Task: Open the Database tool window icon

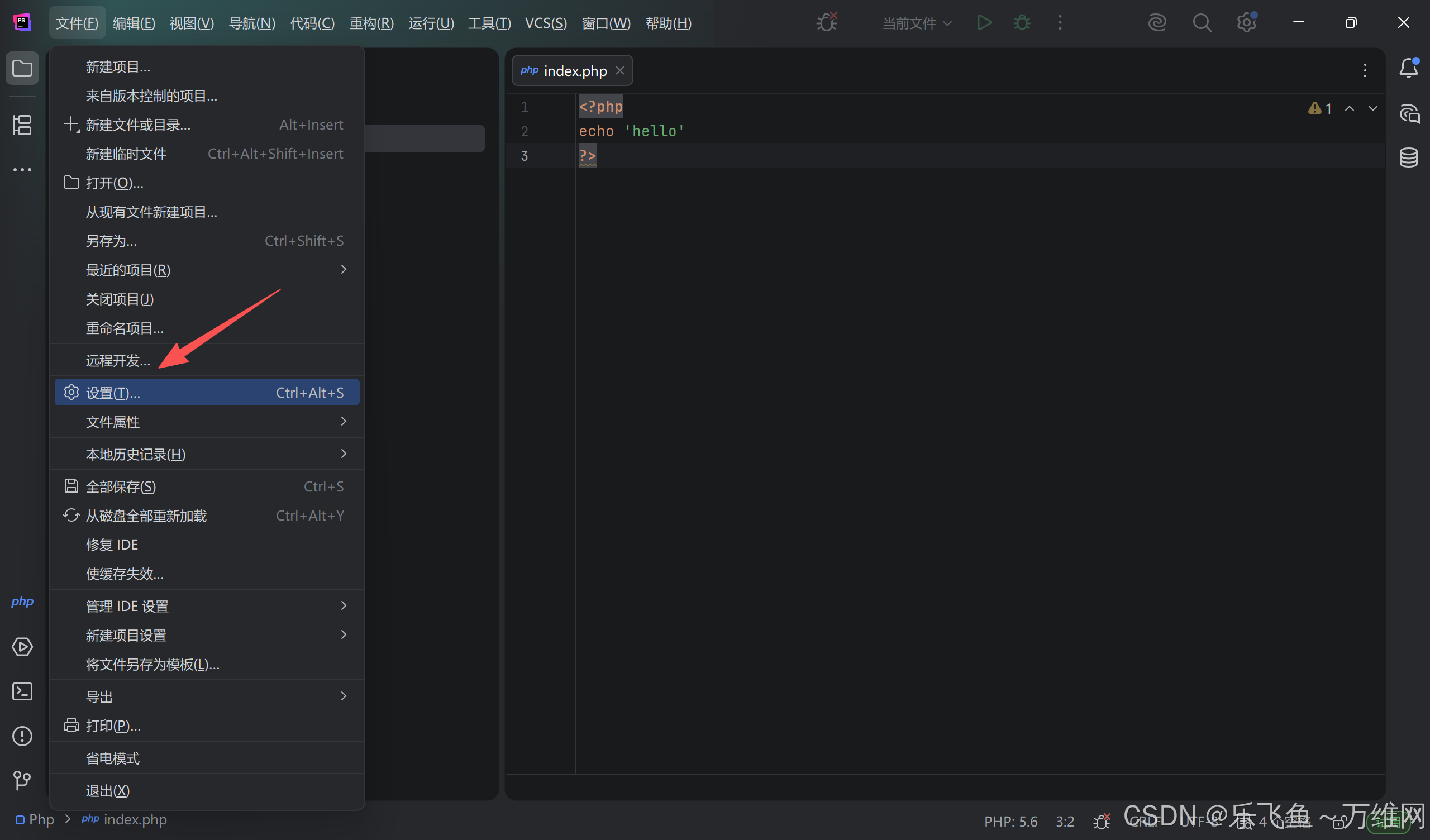Action: tap(1408, 157)
